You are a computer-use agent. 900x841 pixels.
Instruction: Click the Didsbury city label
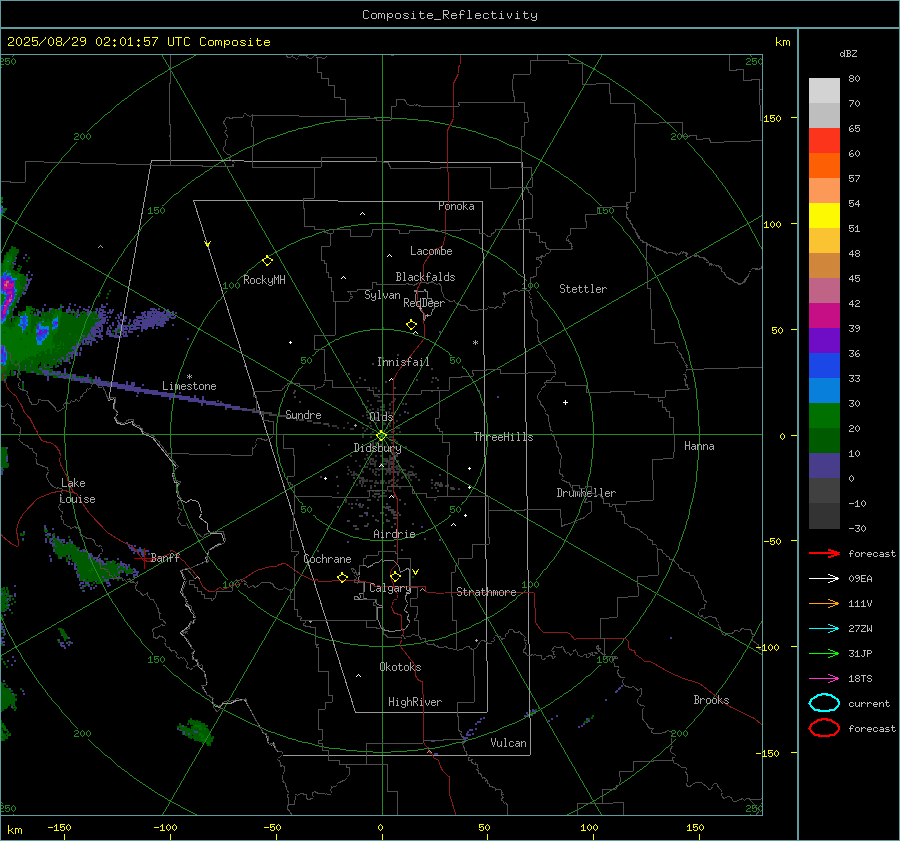377,448
